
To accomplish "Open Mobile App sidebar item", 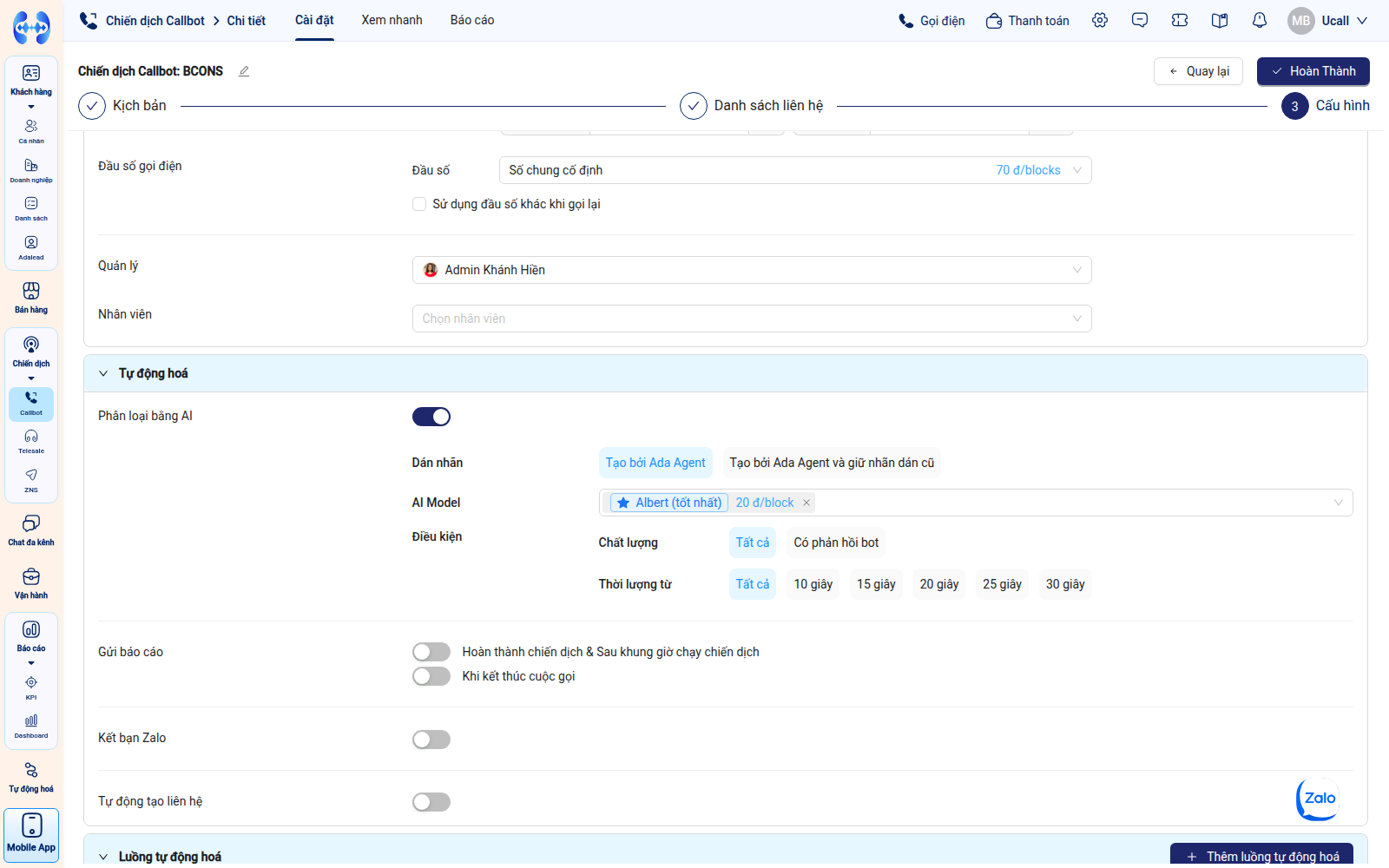I will 31,835.
